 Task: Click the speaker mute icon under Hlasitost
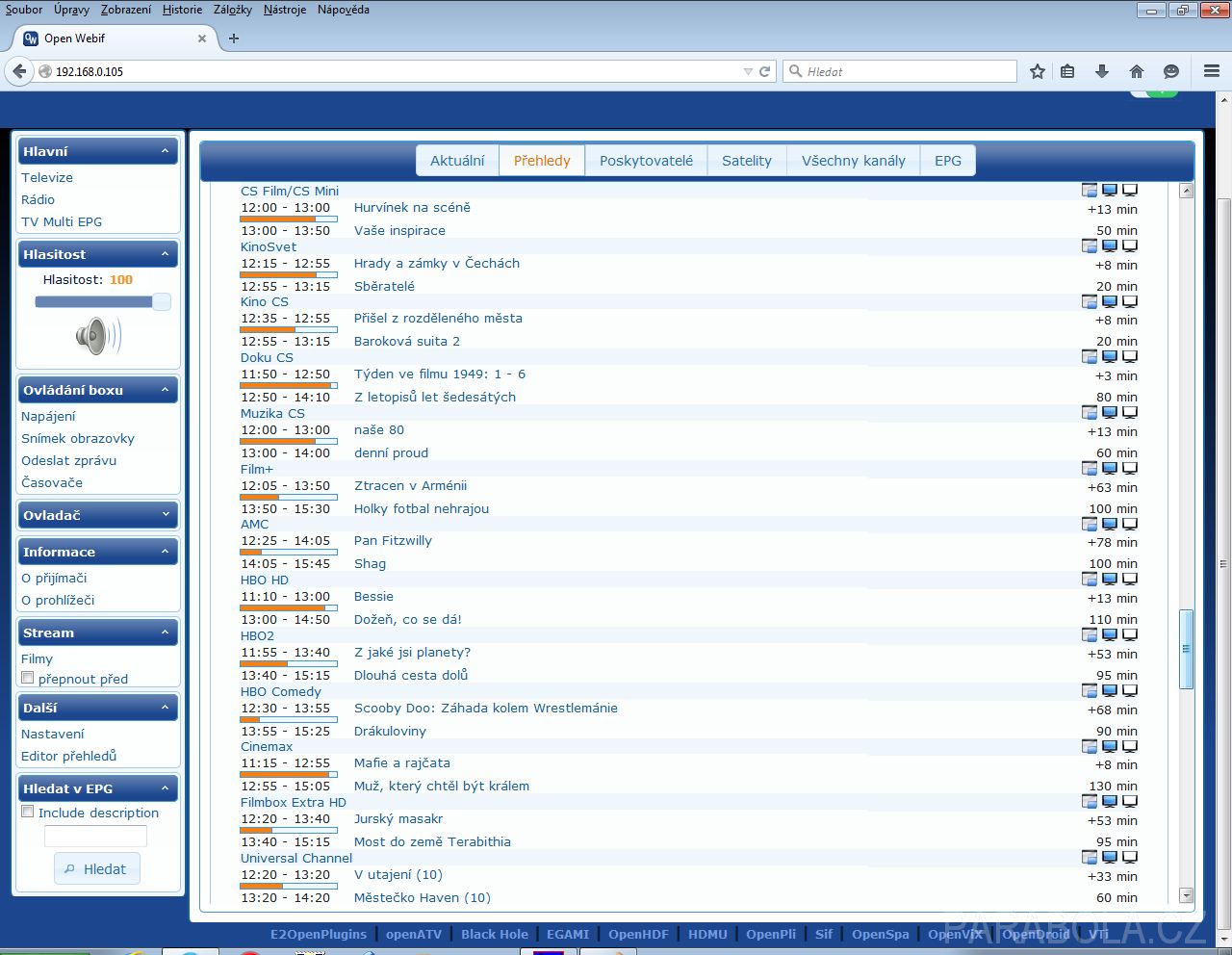(x=97, y=337)
